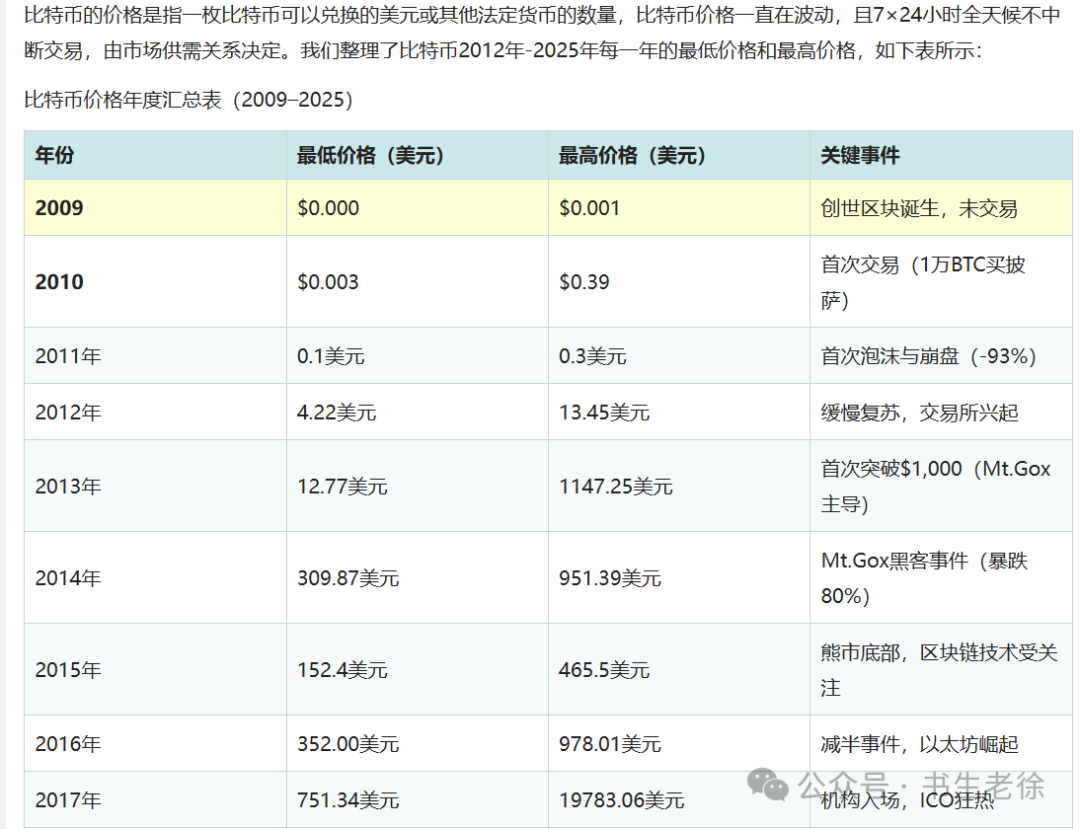Click the 12.77美元 price cell

(417, 485)
